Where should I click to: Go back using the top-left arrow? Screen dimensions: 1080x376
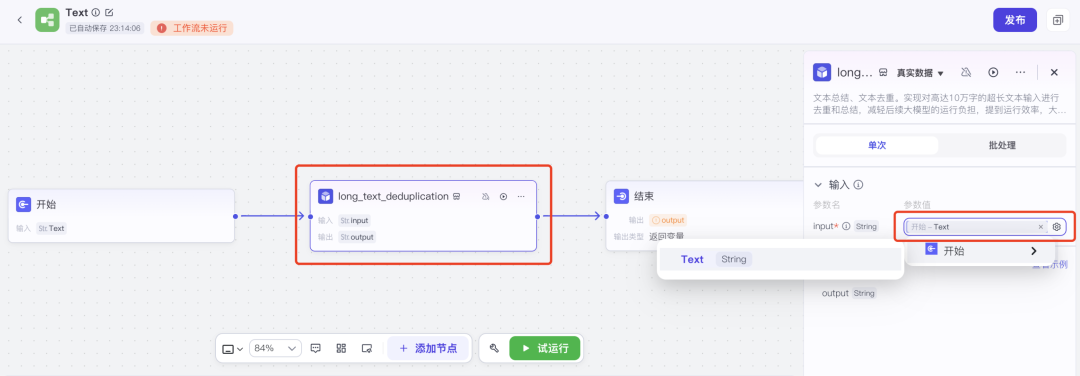click(19, 20)
